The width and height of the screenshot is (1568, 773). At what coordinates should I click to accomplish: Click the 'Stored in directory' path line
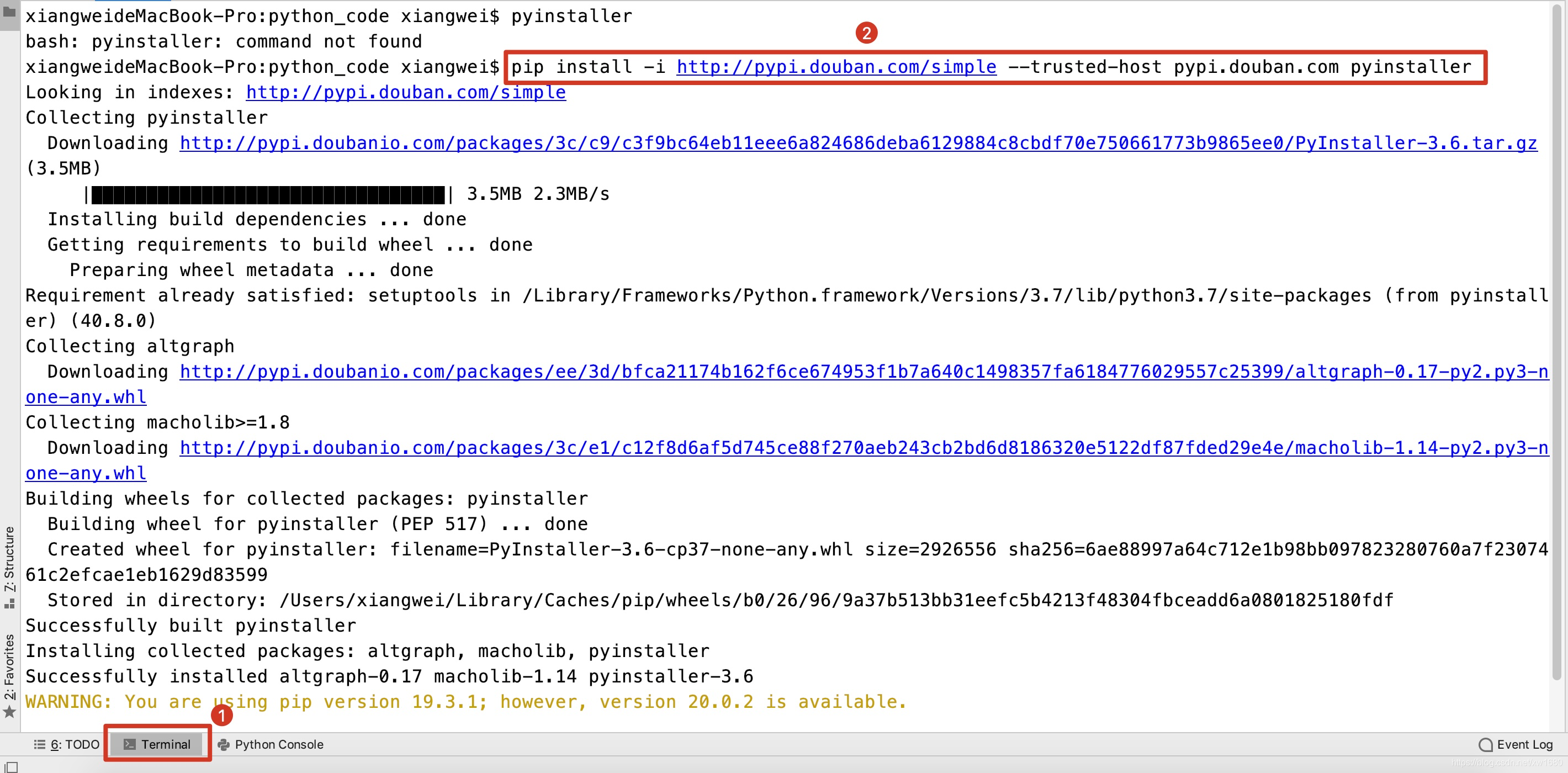click(720, 600)
